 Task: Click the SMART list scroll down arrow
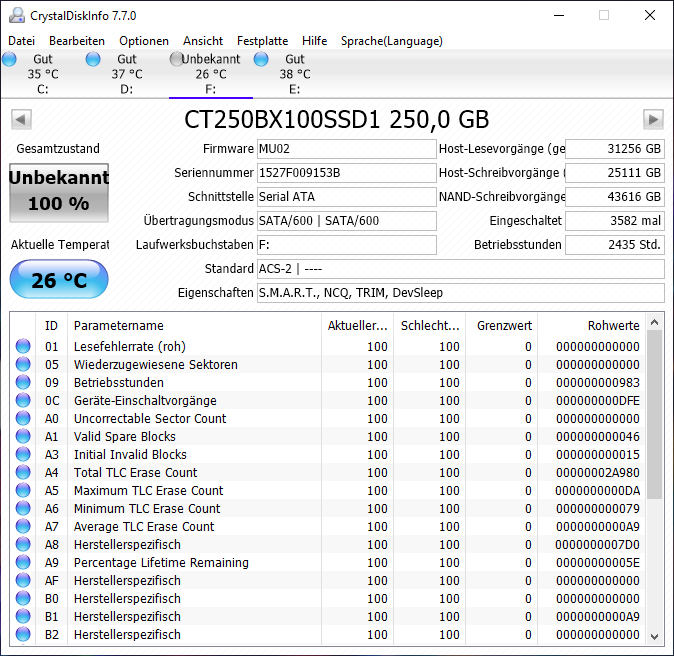655,637
